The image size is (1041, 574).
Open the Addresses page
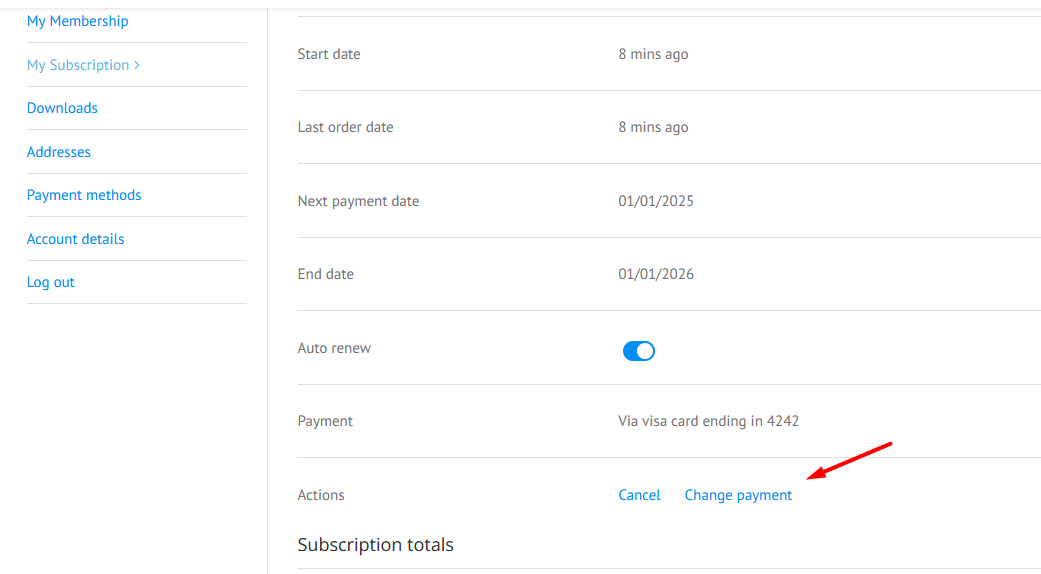click(x=58, y=152)
